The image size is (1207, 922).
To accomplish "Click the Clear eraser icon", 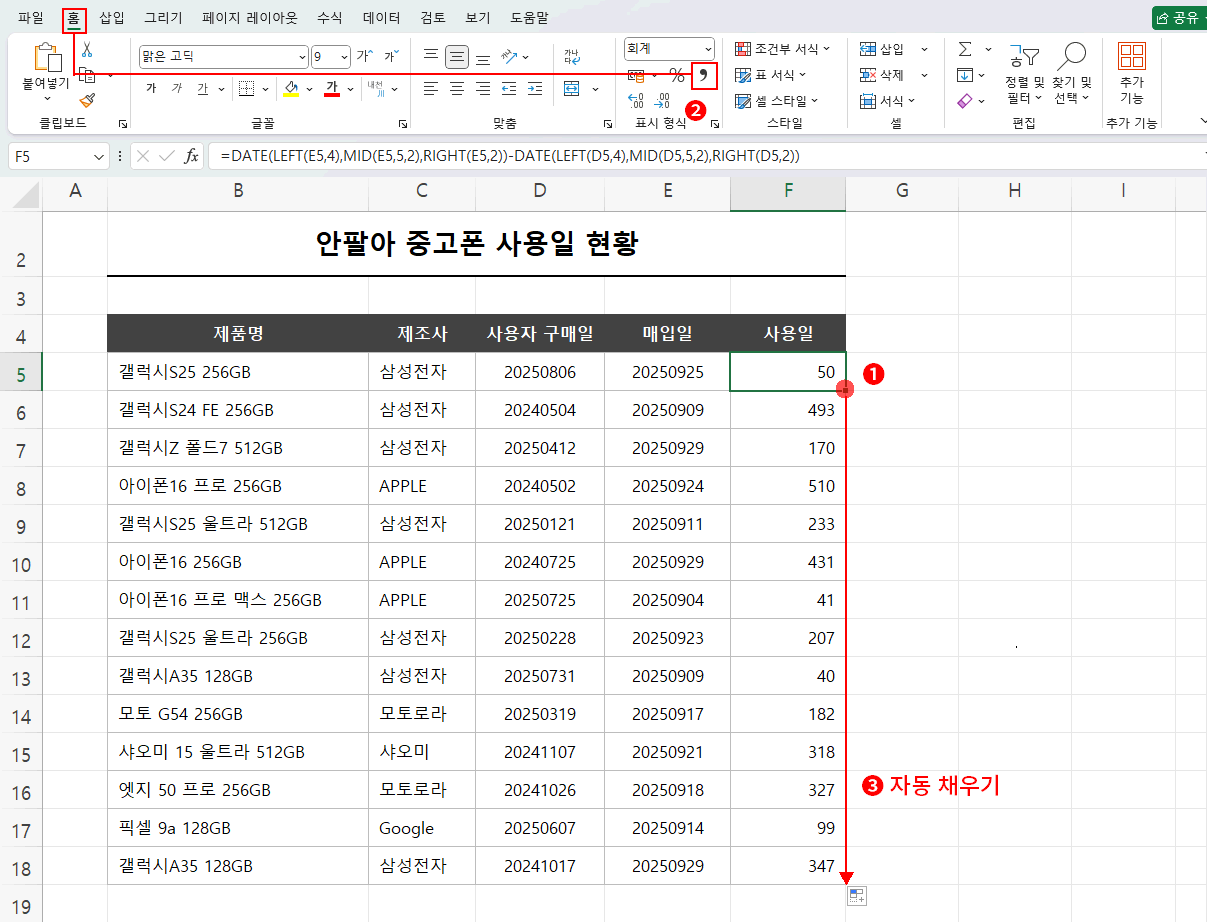I will [x=965, y=101].
